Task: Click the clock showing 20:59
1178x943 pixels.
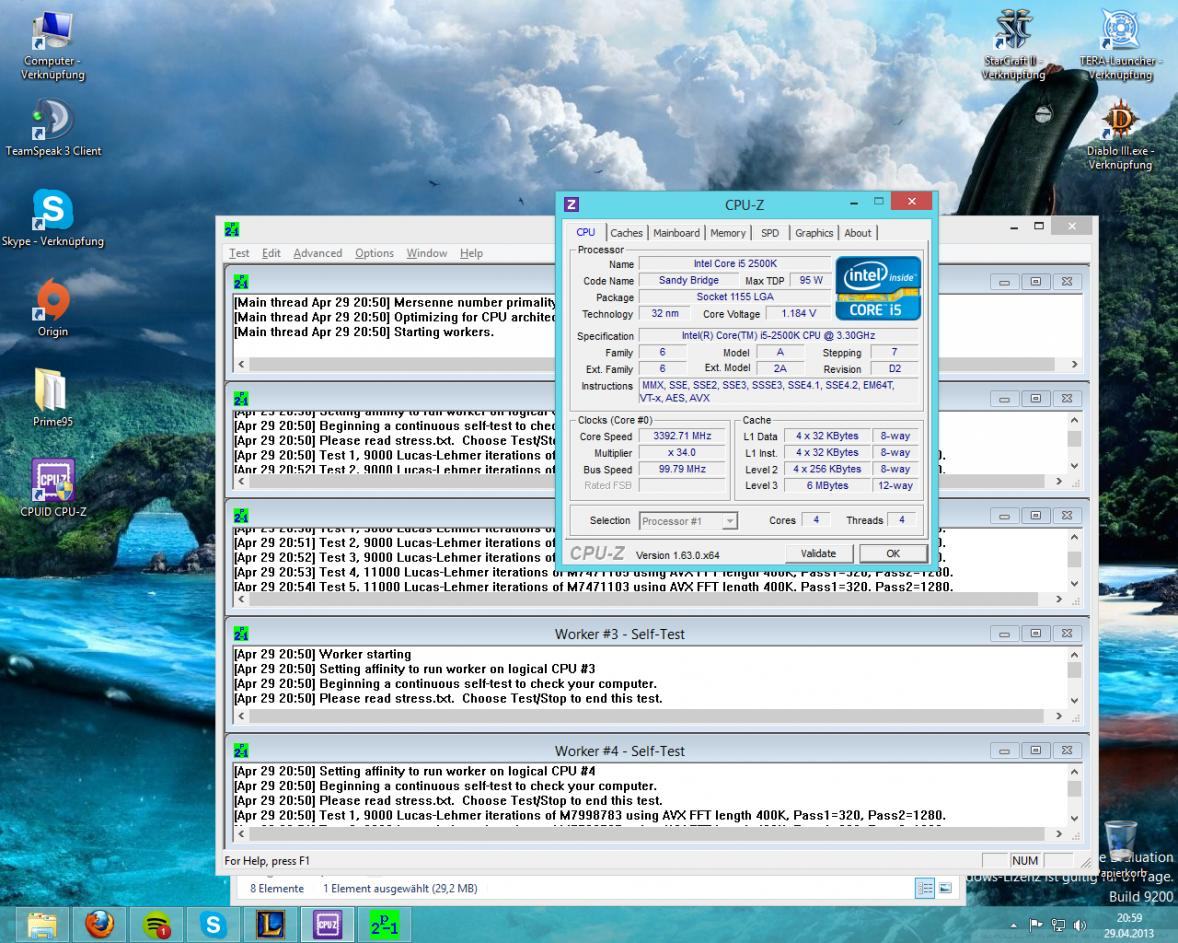Action: tap(1128, 917)
